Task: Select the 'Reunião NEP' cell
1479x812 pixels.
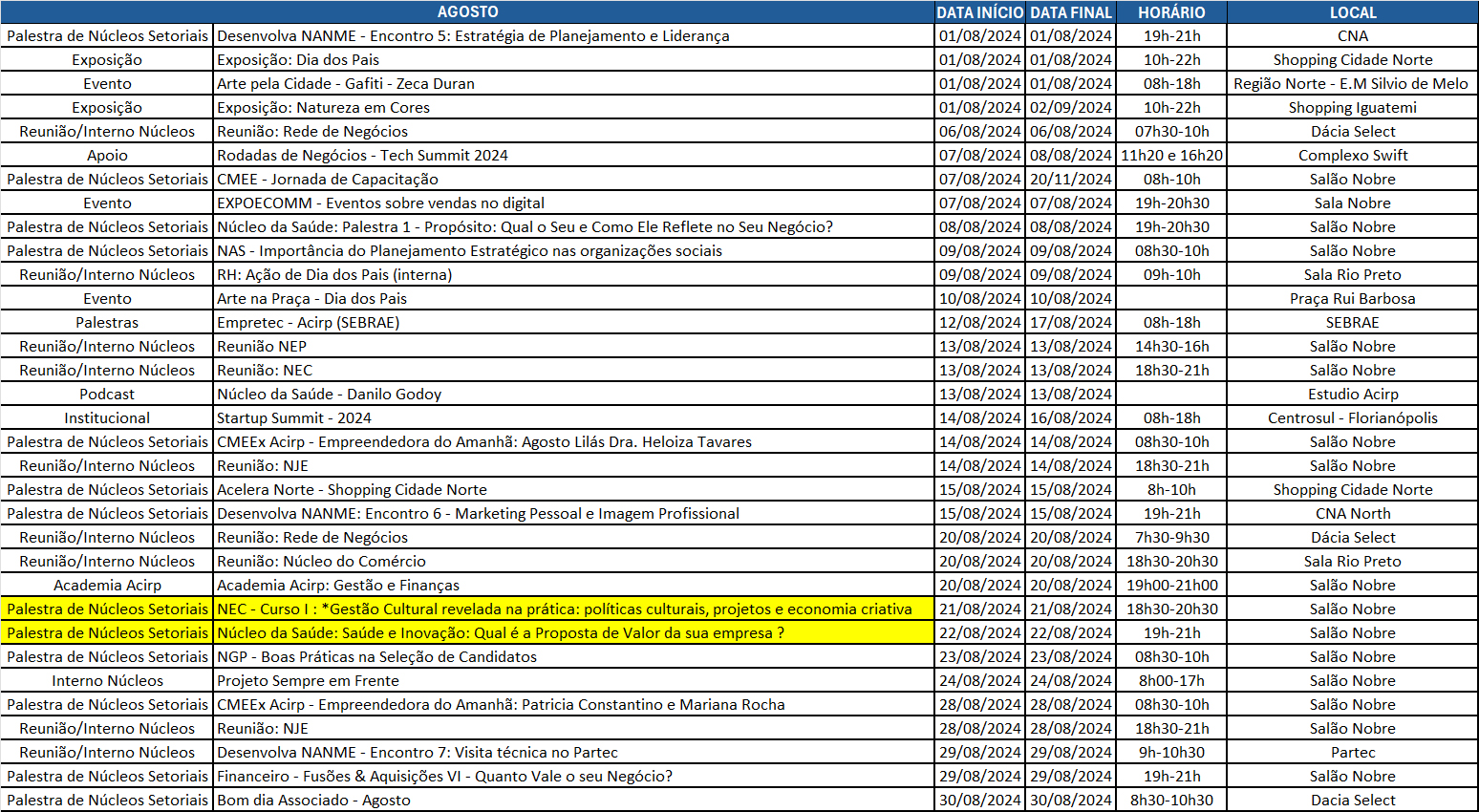Action: point(573,346)
